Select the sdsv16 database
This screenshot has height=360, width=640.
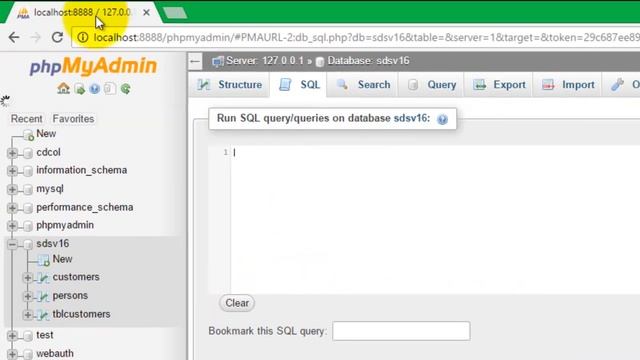click(x=53, y=244)
